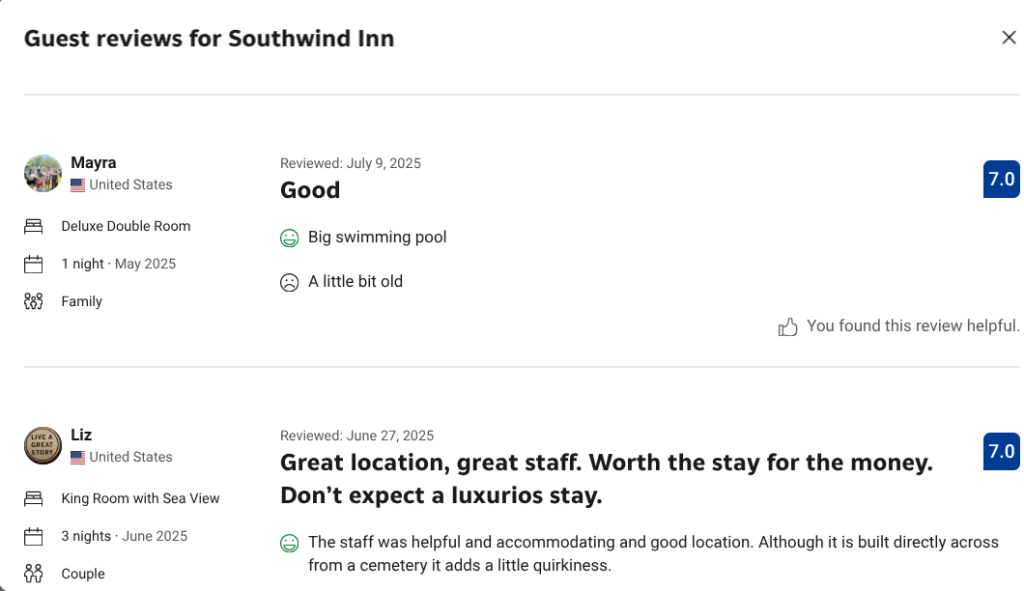This screenshot has height=591, width=1024.
Task: Click Mayra's 7.0 score badge
Action: coord(1001,179)
